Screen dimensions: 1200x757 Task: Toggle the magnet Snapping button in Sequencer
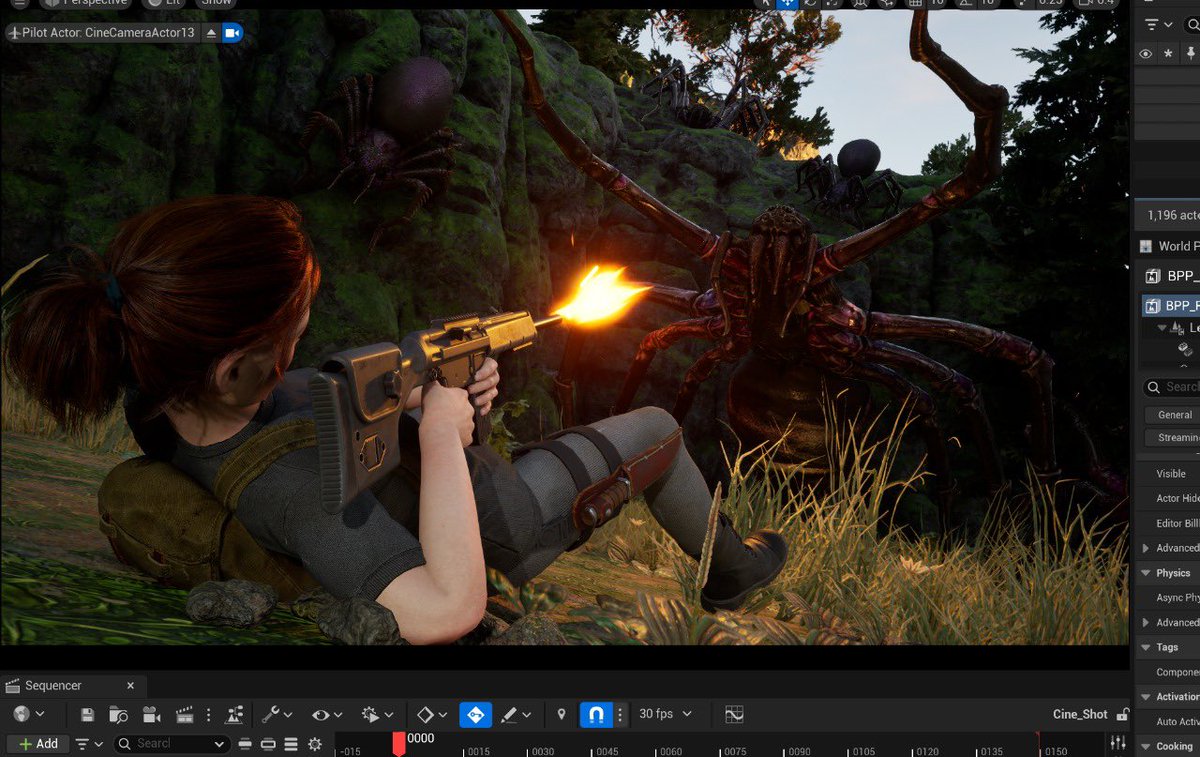click(x=596, y=715)
